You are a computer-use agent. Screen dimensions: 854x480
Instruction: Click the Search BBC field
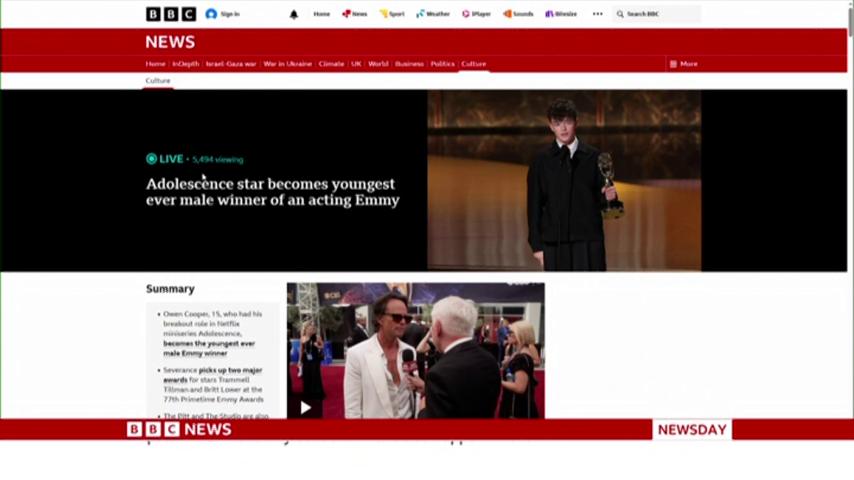[657, 14]
